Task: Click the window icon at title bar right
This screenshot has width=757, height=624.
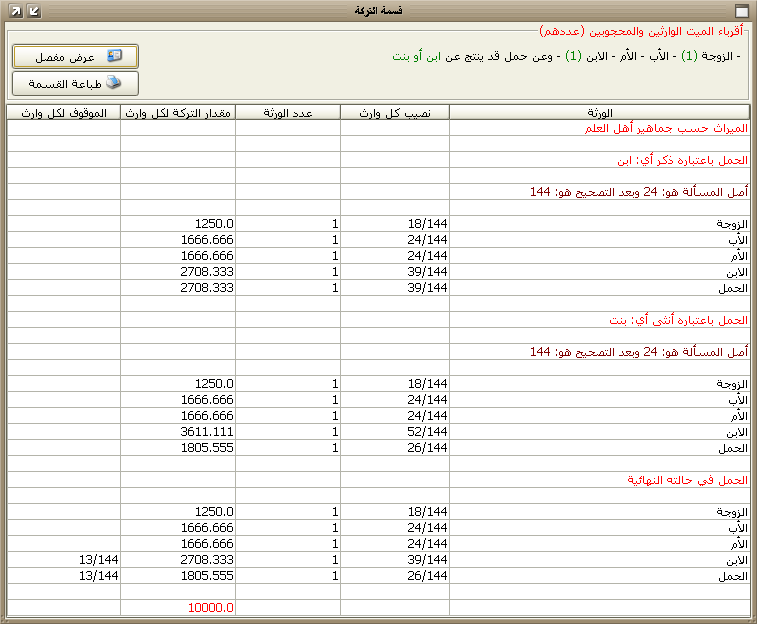Action: pyautogui.click(x=741, y=10)
